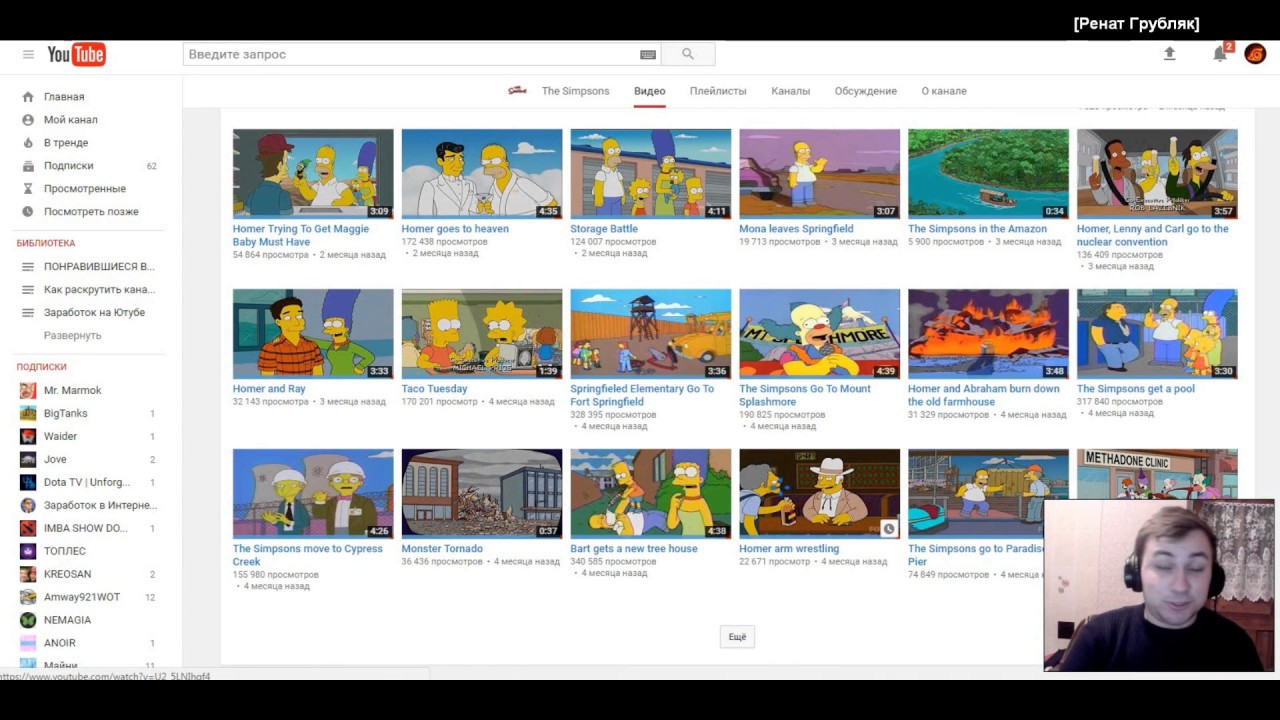The width and height of the screenshot is (1280, 720).
Task: Open Storage Battle title link
Action: 604,229
